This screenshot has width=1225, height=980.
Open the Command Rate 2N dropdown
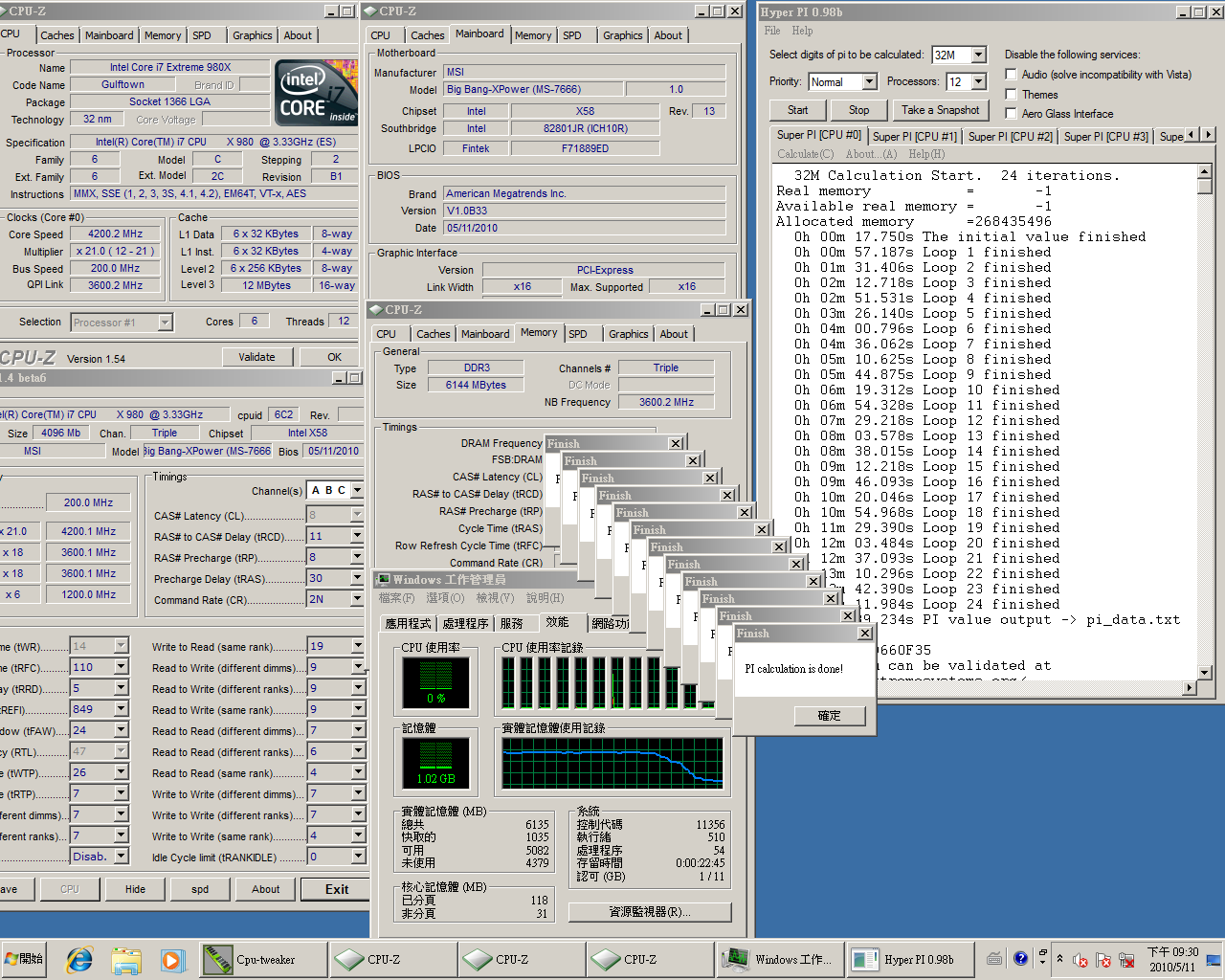(x=357, y=599)
